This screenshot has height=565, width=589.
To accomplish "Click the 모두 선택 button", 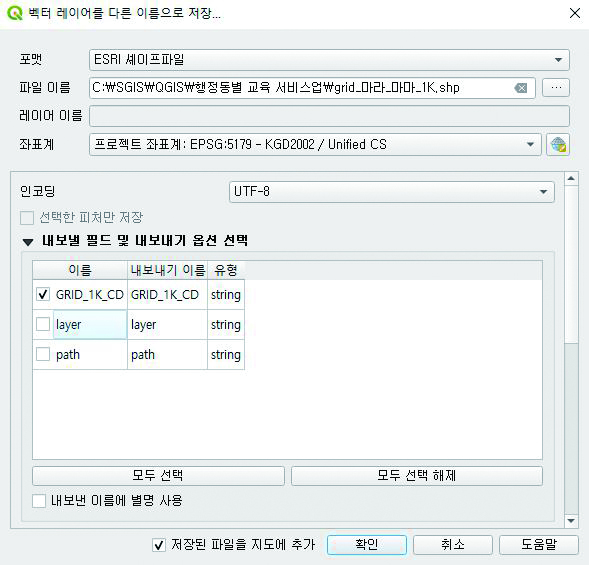I will tap(158, 476).
